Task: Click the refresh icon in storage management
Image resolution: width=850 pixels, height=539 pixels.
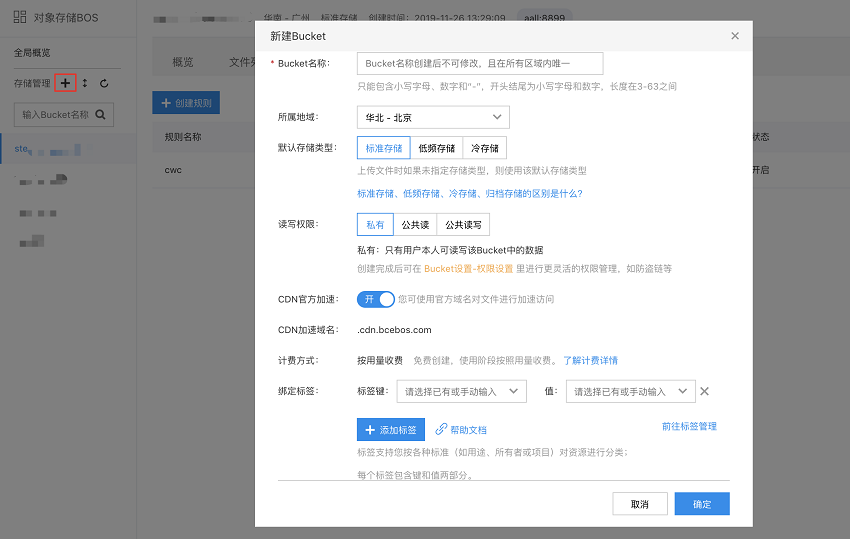Action: (104, 83)
